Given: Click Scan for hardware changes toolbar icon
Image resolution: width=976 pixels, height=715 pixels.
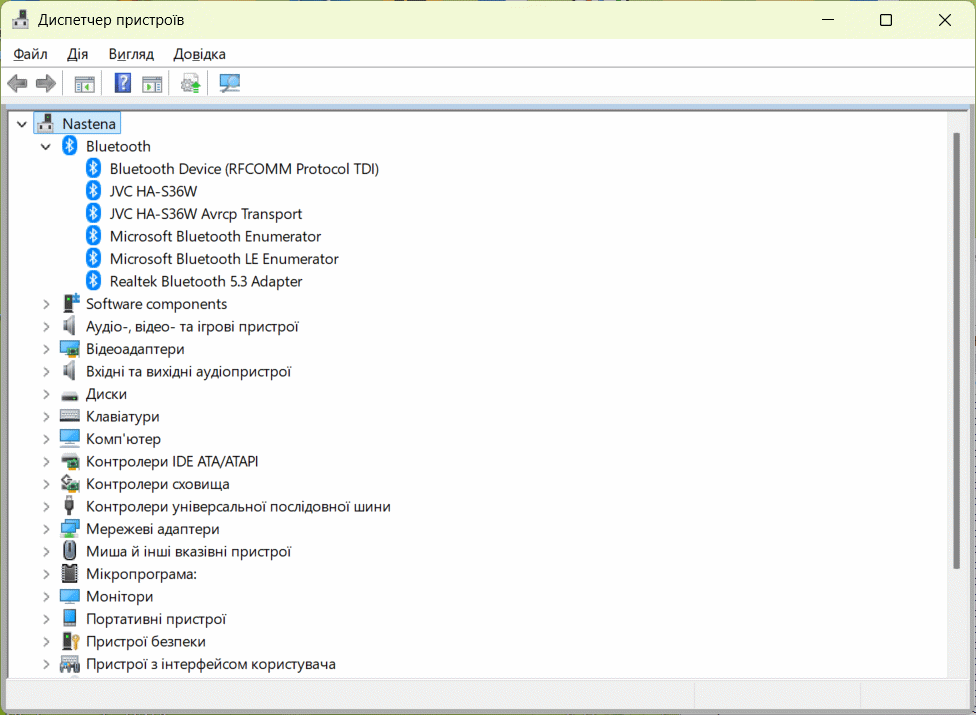Looking at the screenshot, I should tap(230, 83).
